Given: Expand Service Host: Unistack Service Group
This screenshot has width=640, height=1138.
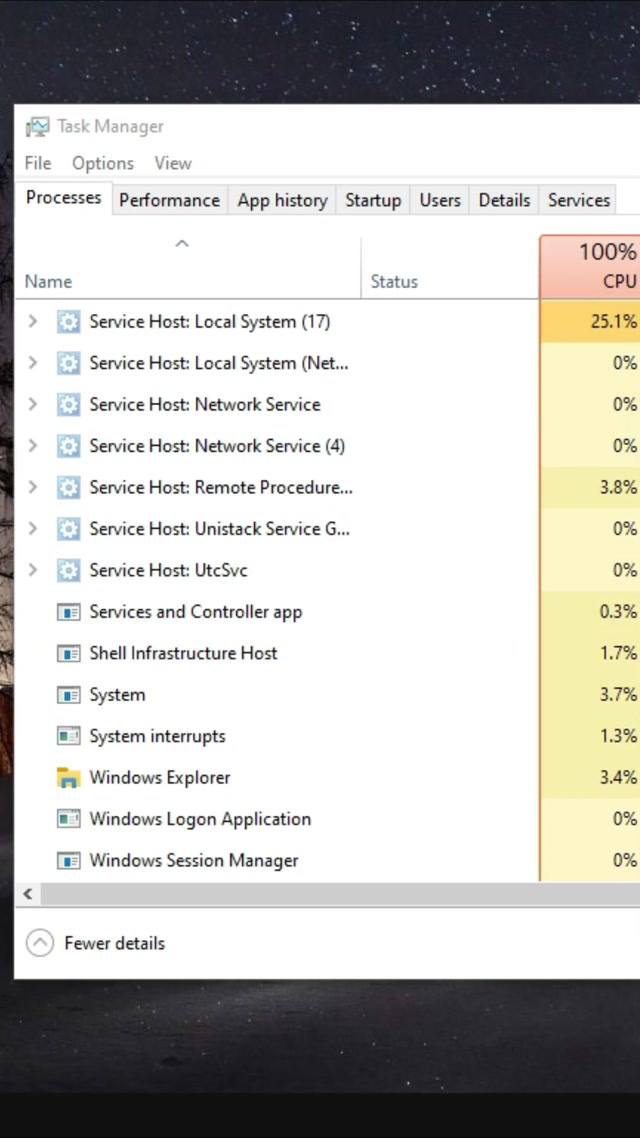Looking at the screenshot, I should click(x=33, y=529).
